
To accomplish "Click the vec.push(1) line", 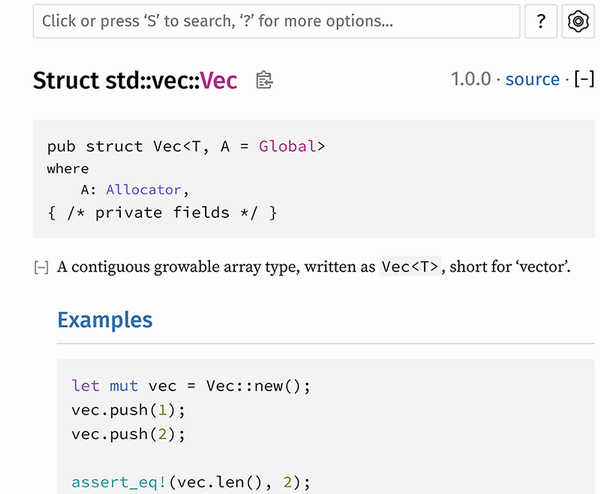I will pyautogui.click(x=128, y=410).
